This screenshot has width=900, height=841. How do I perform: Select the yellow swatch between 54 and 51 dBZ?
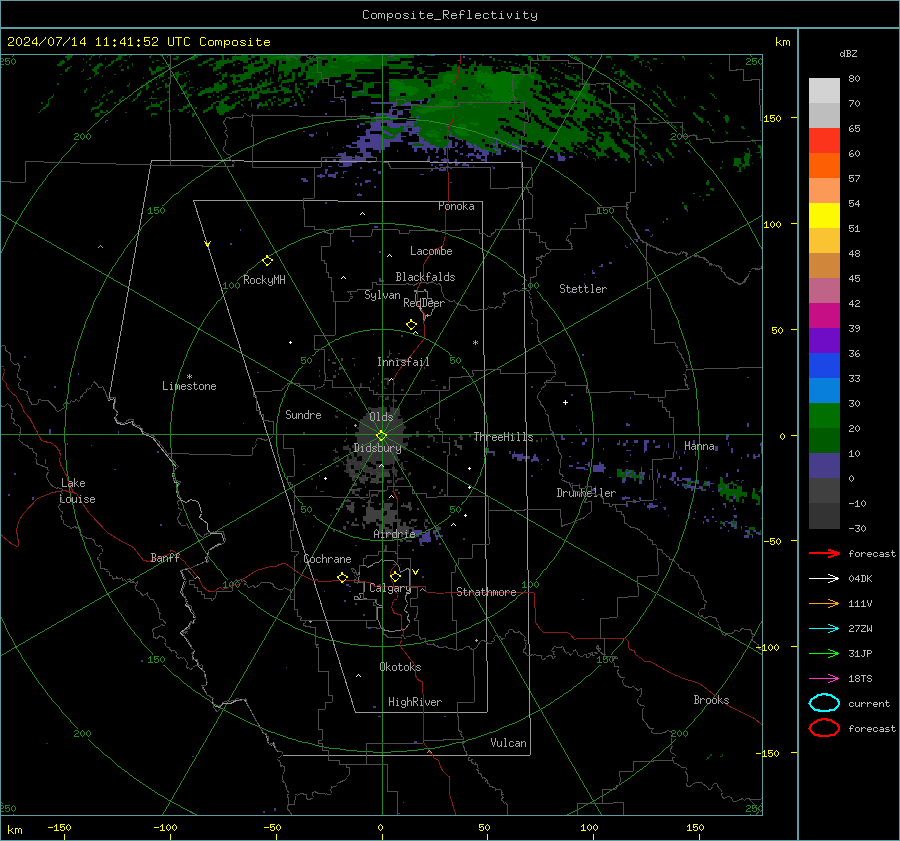pyautogui.click(x=824, y=216)
